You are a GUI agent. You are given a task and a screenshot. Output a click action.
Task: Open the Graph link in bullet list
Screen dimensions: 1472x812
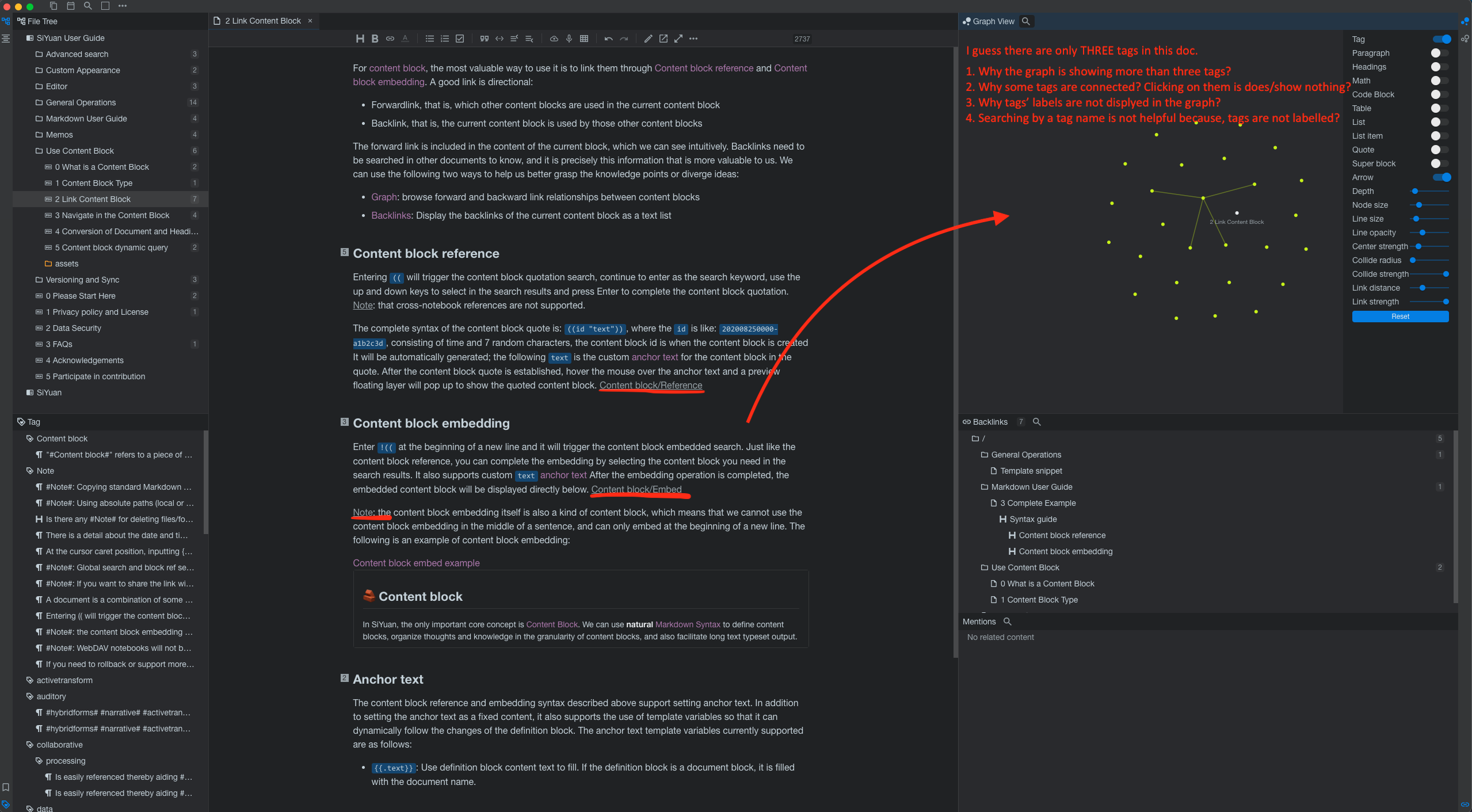(x=384, y=197)
